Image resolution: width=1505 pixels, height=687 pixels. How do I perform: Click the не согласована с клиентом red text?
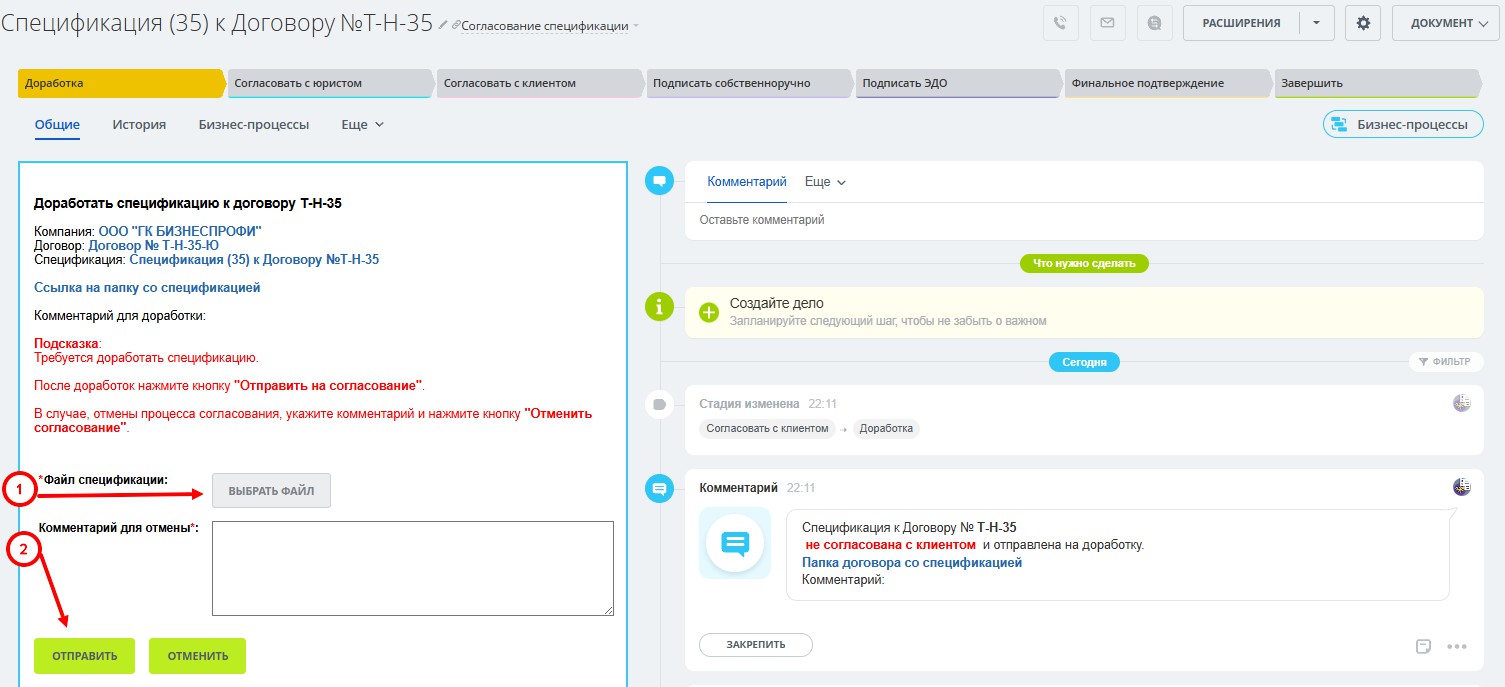tap(890, 545)
